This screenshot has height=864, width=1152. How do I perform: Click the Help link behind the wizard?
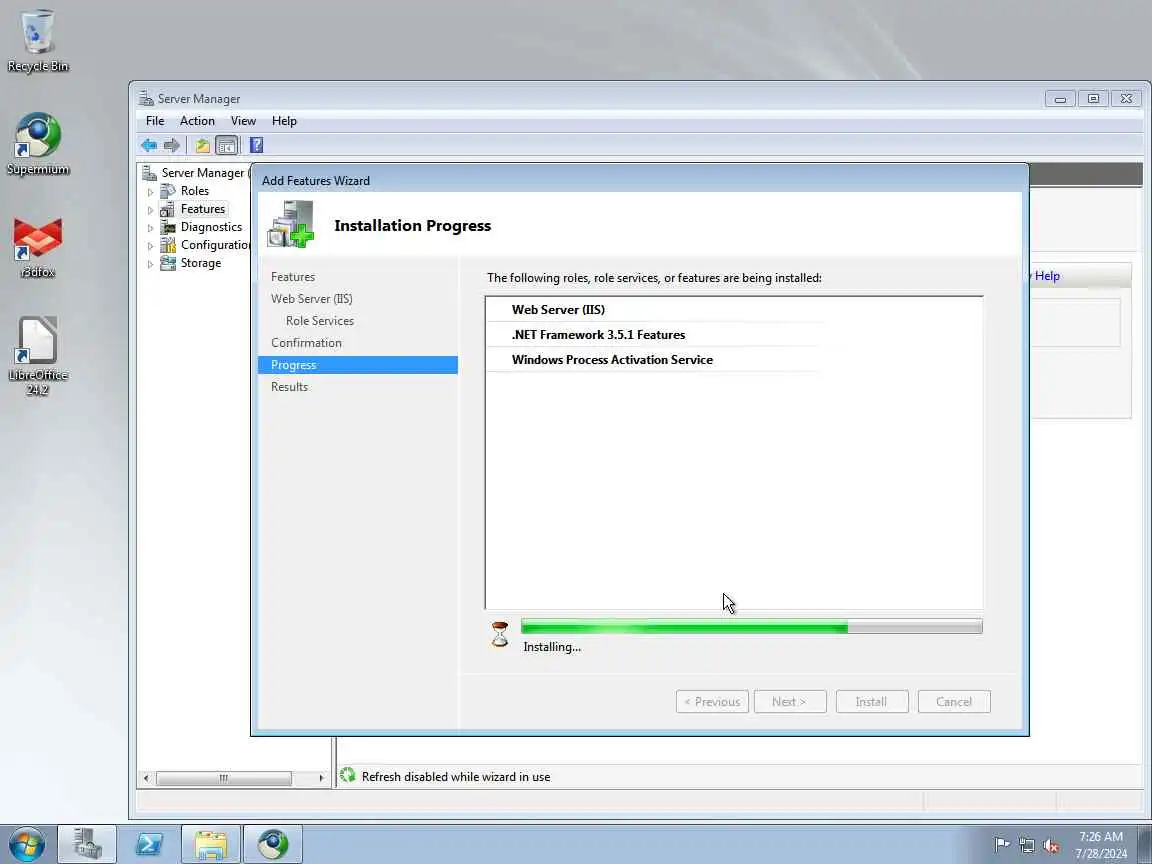click(1047, 276)
